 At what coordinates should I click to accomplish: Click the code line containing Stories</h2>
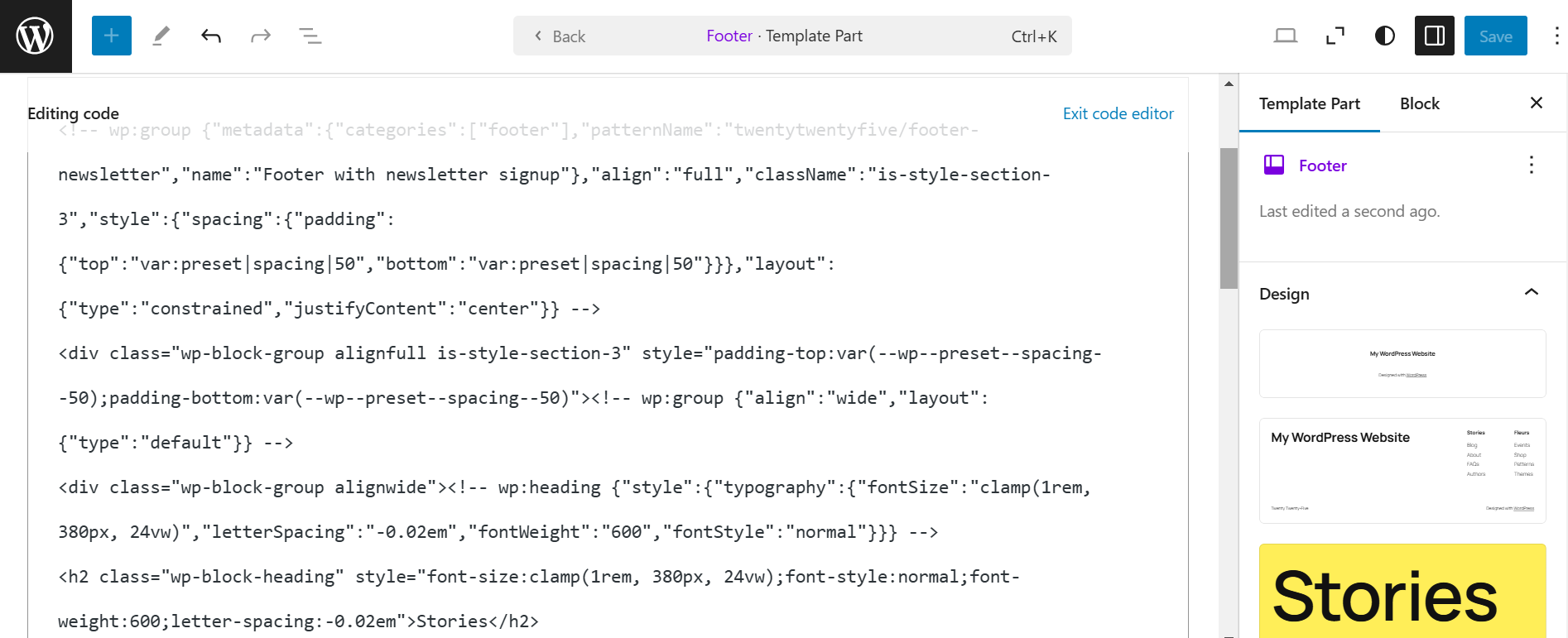298,621
